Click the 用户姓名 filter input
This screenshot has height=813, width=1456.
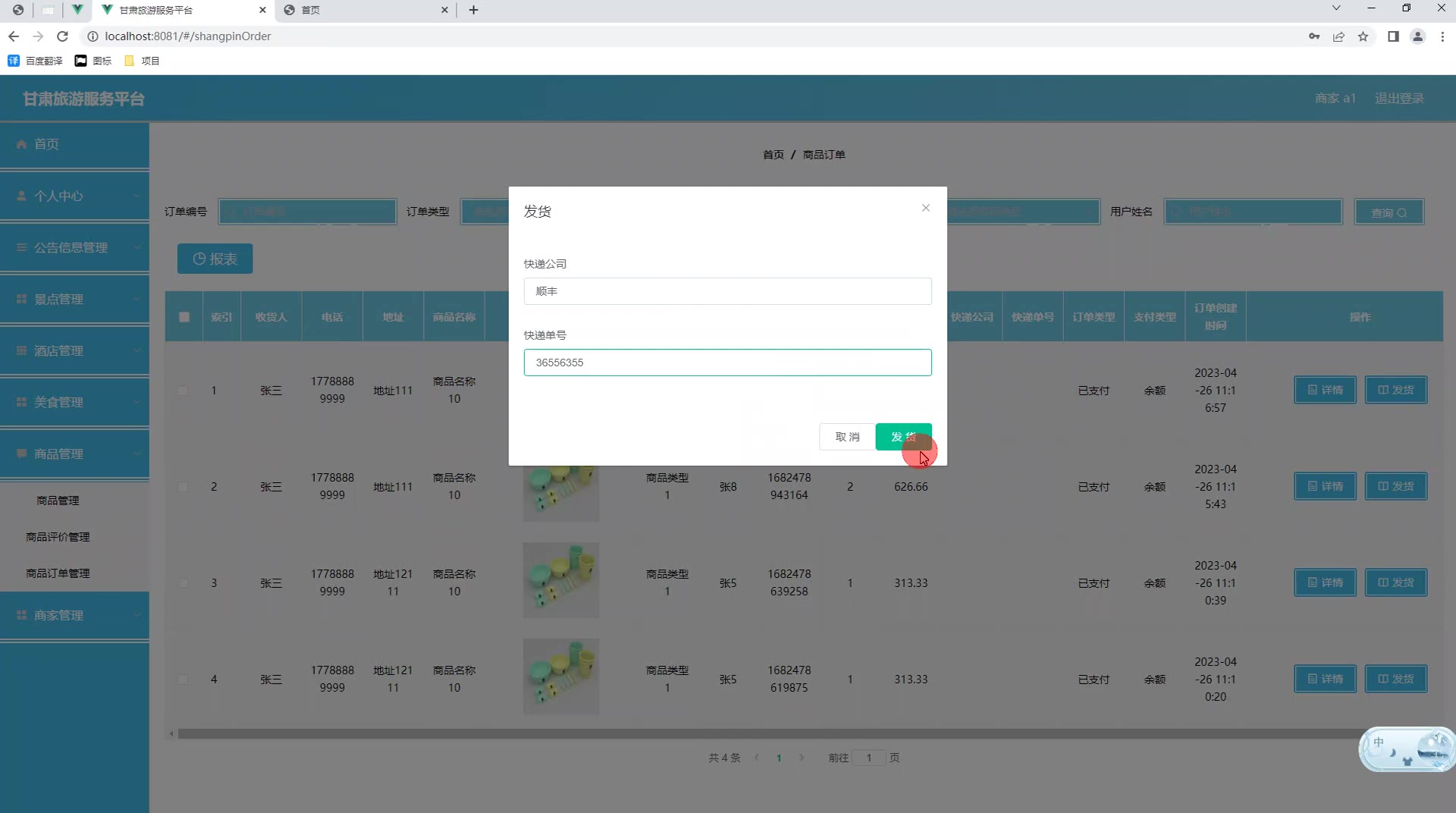tap(1253, 212)
